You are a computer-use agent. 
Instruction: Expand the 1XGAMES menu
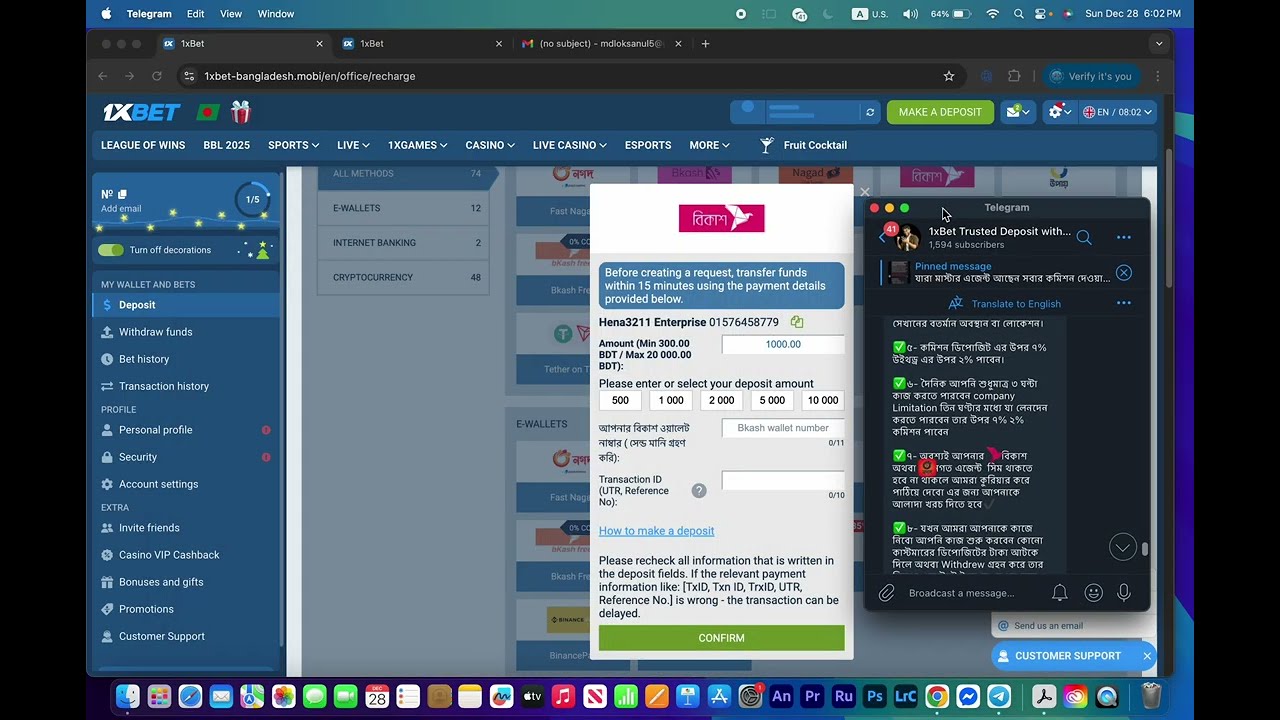click(x=417, y=145)
